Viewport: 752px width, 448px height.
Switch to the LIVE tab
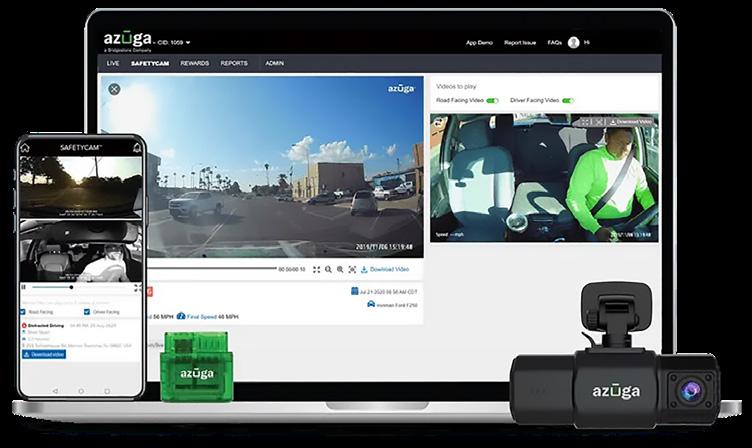click(113, 63)
